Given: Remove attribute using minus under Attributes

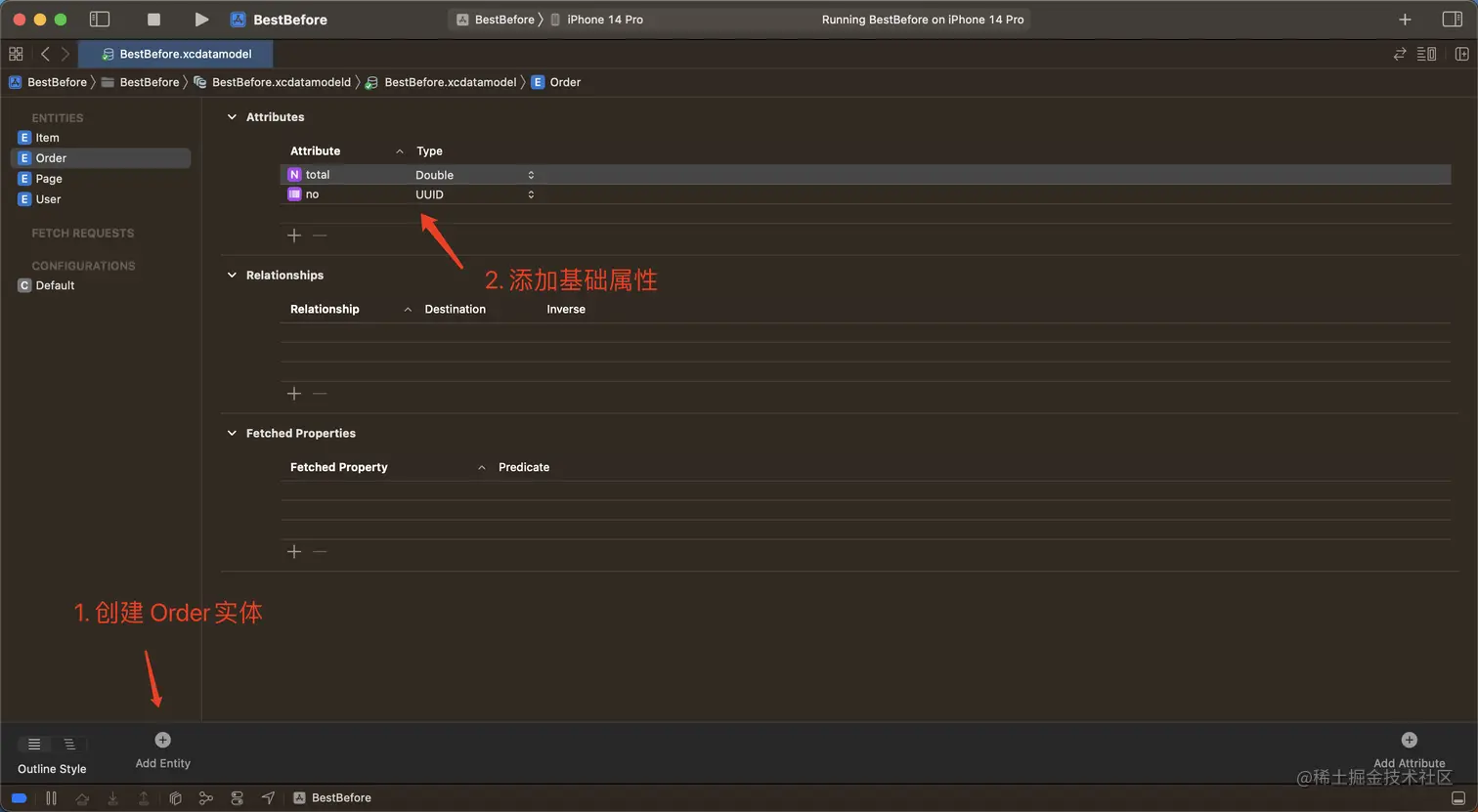Looking at the screenshot, I should 320,235.
